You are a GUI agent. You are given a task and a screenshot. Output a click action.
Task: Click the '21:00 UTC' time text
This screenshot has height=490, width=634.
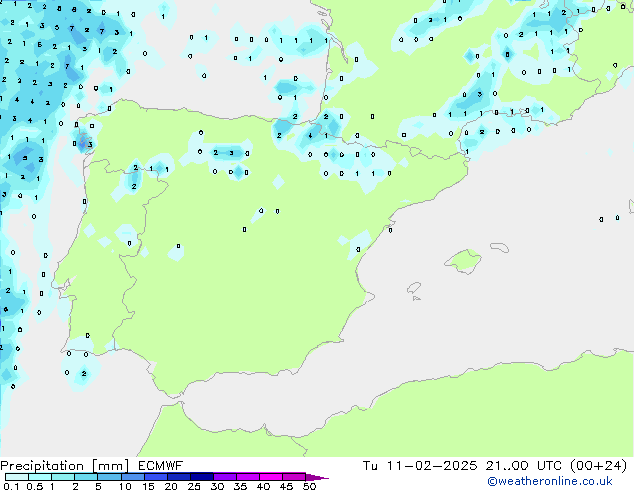[x=524, y=466]
